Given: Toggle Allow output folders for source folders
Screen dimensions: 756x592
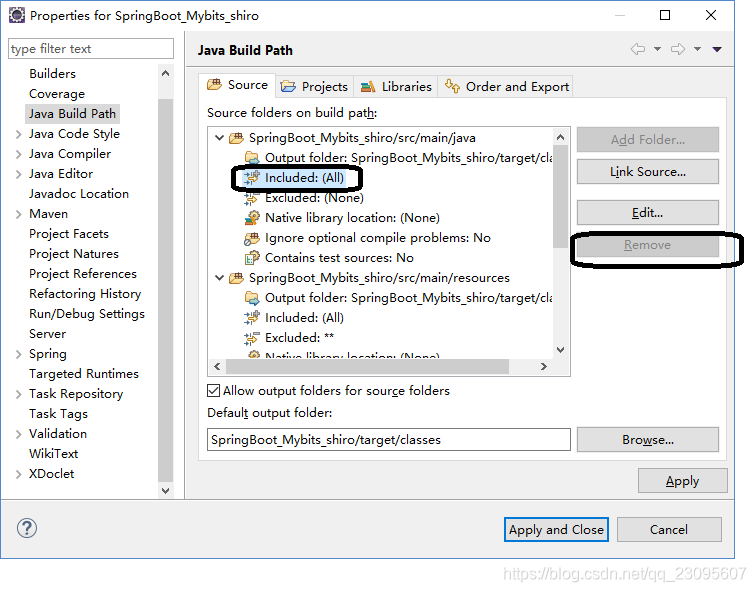Looking at the screenshot, I should 214,390.
